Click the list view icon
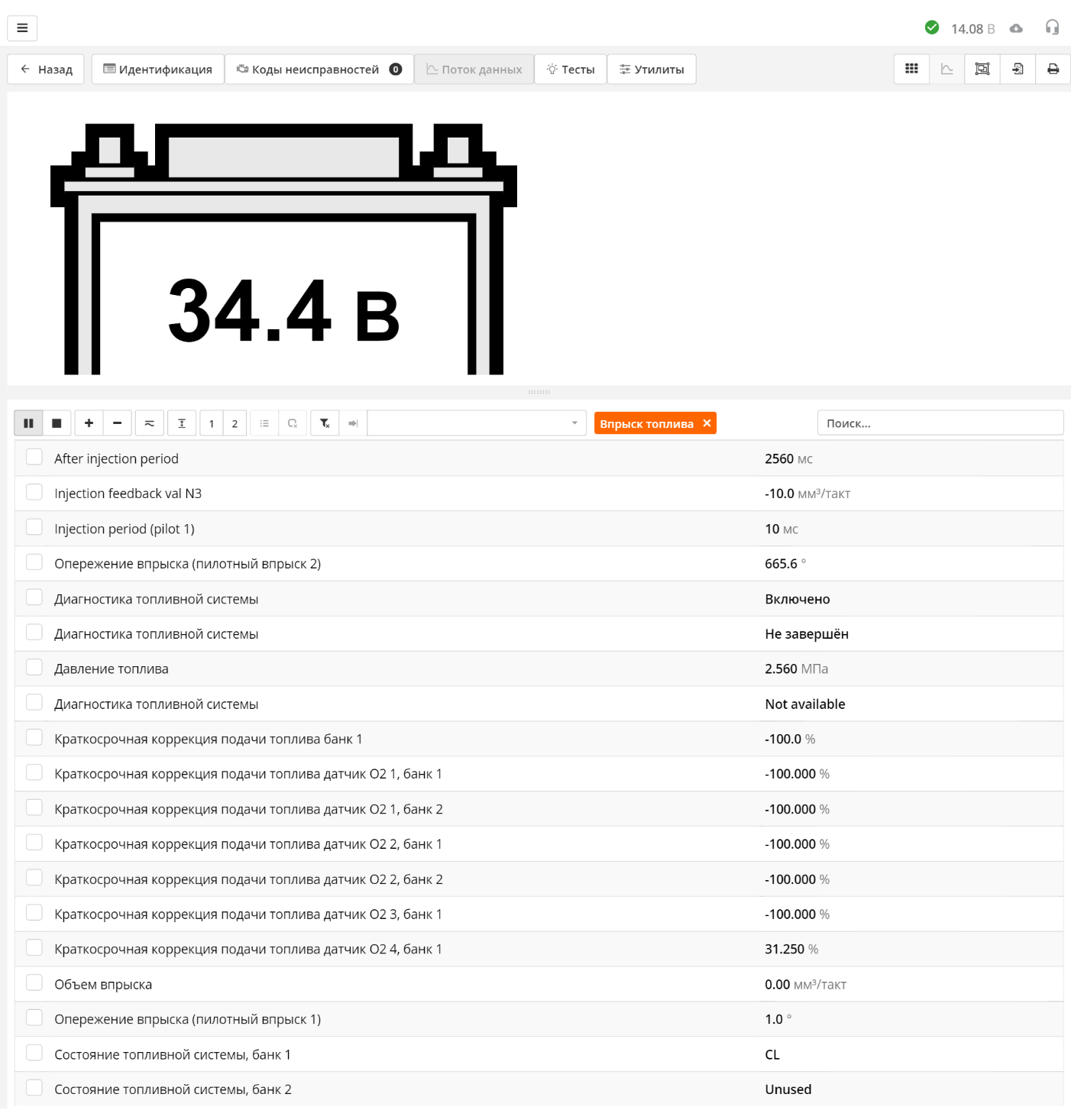Viewport: 1071px width, 1120px height. click(264, 423)
